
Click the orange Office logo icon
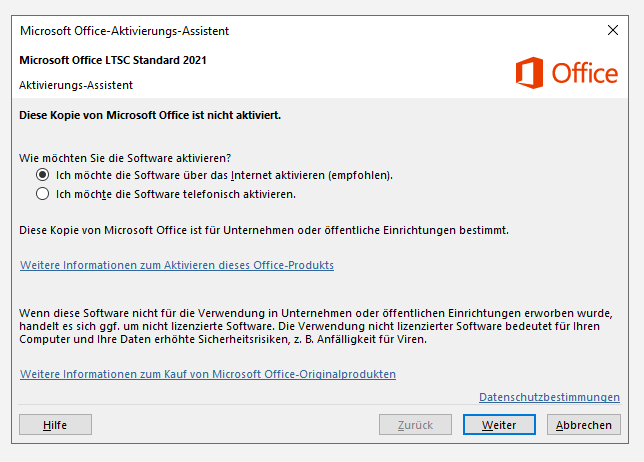click(x=530, y=72)
